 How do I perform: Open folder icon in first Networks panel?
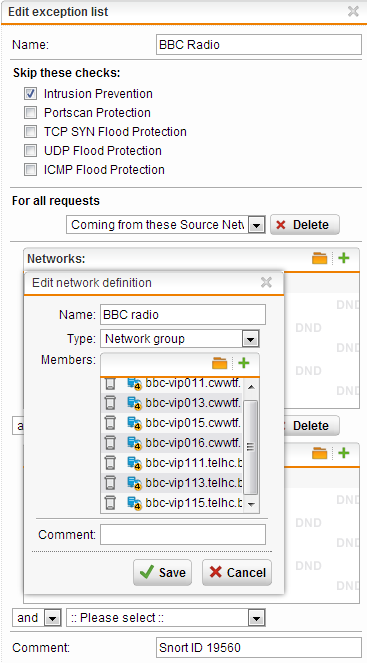(x=320, y=258)
